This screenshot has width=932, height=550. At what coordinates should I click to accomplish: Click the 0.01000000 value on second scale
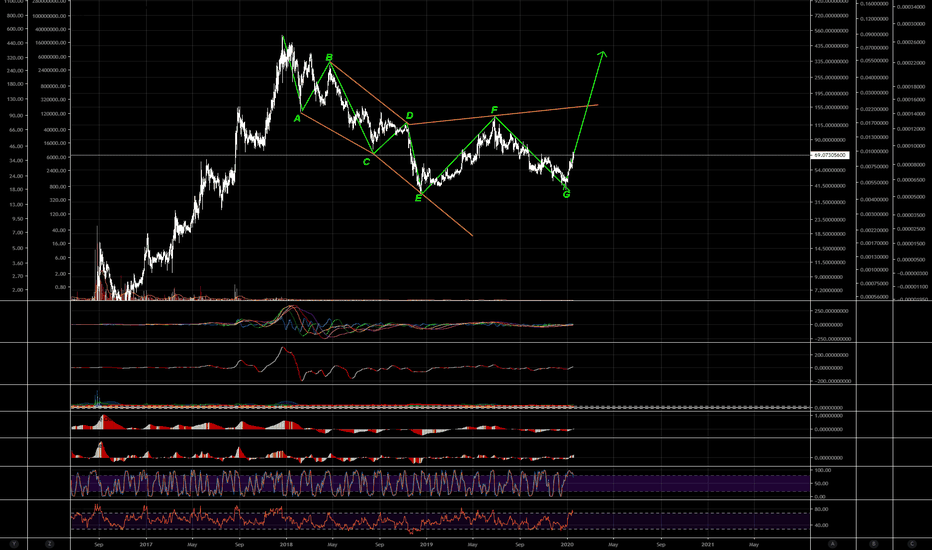874,152
